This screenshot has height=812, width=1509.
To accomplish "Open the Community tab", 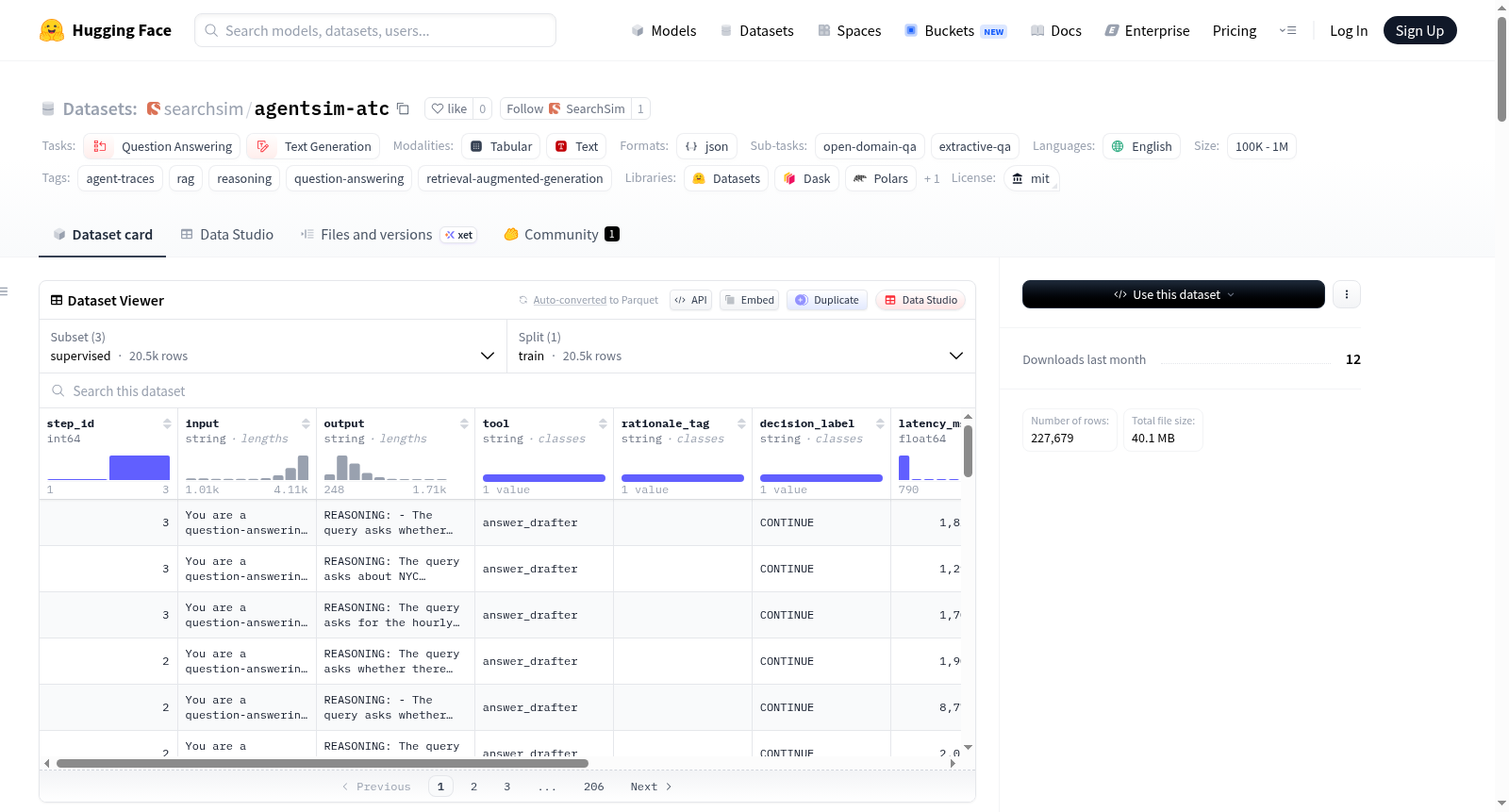I will [561, 235].
